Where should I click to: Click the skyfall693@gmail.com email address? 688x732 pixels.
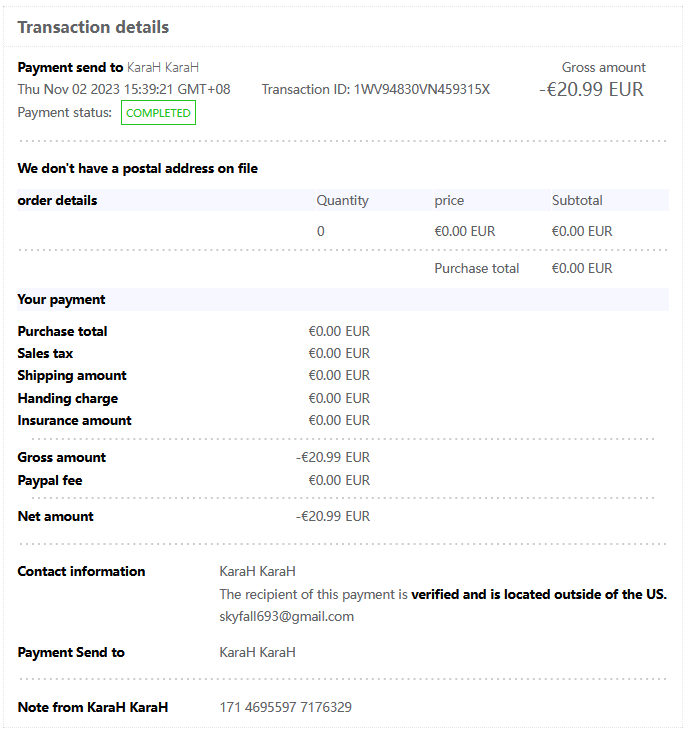tap(286, 616)
